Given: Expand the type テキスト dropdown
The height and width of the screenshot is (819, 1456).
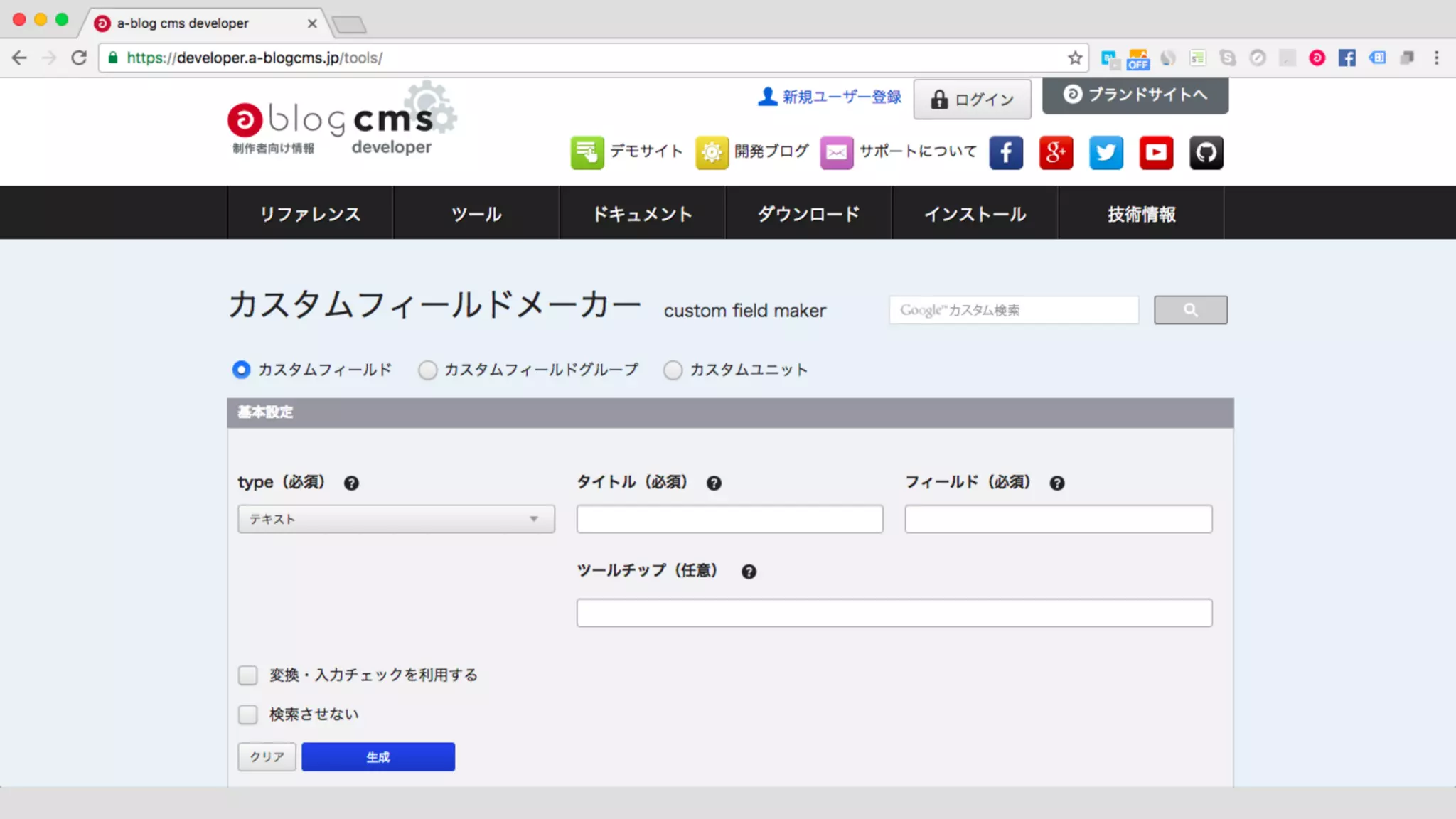Looking at the screenshot, I should [x=396, y=519].
